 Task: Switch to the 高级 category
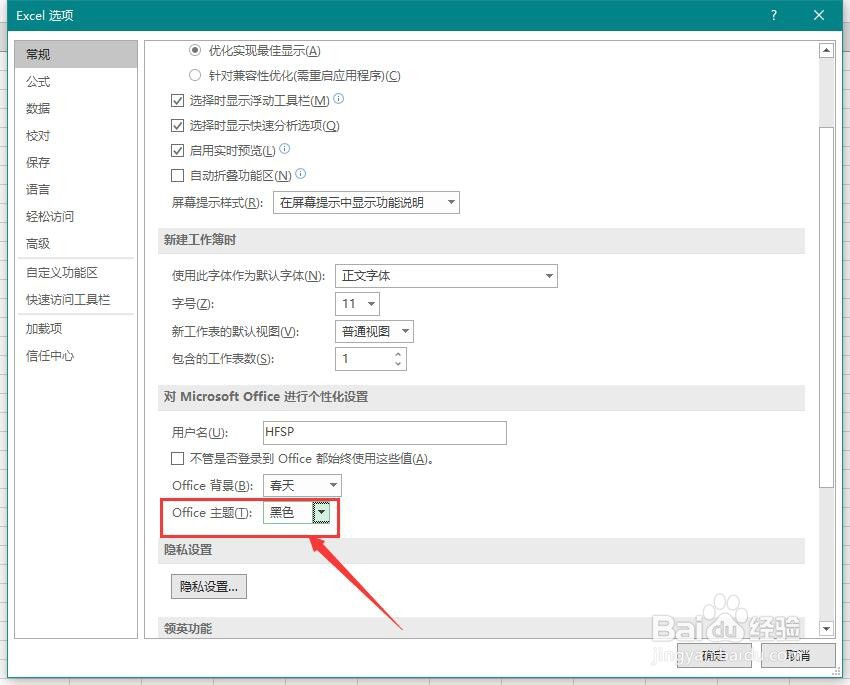point(37,243)
